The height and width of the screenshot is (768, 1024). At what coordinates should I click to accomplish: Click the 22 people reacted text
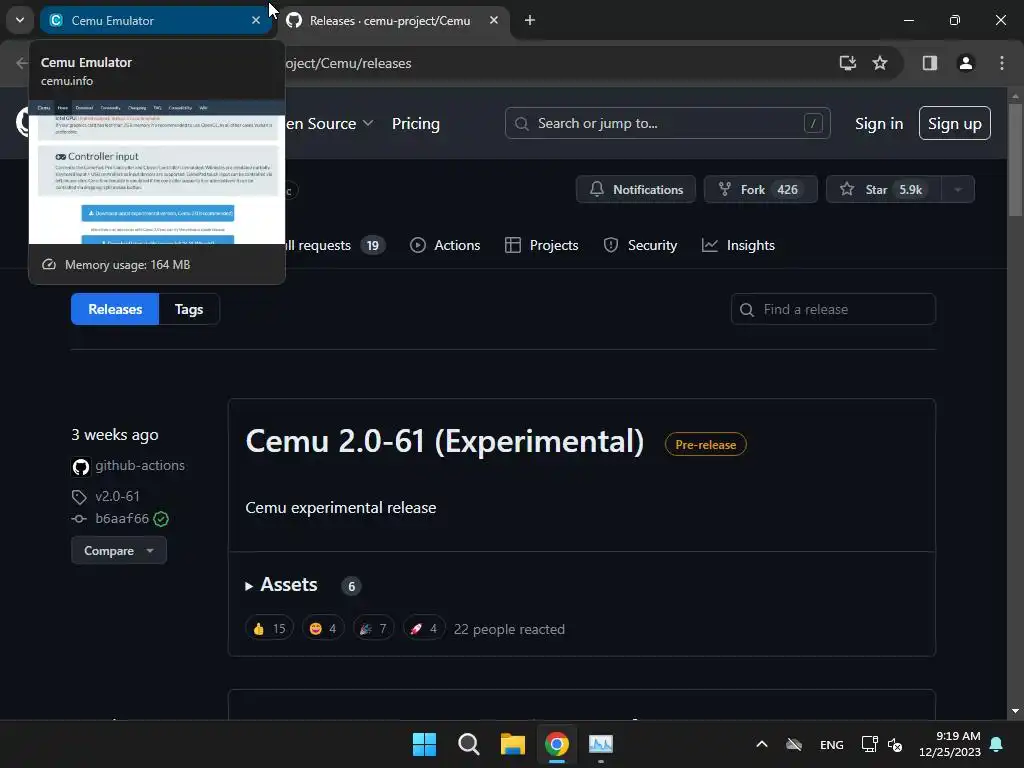509,630
